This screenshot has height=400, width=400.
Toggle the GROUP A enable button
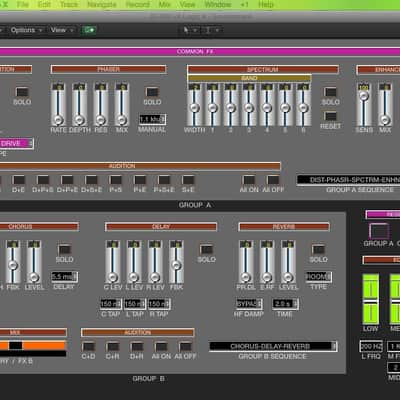379,231
